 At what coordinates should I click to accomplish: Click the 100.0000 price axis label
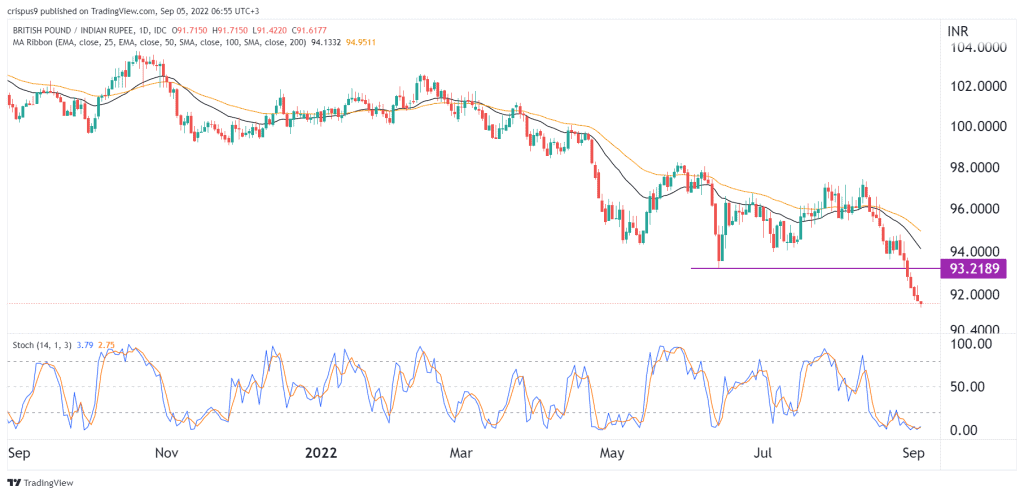[978, 126]
